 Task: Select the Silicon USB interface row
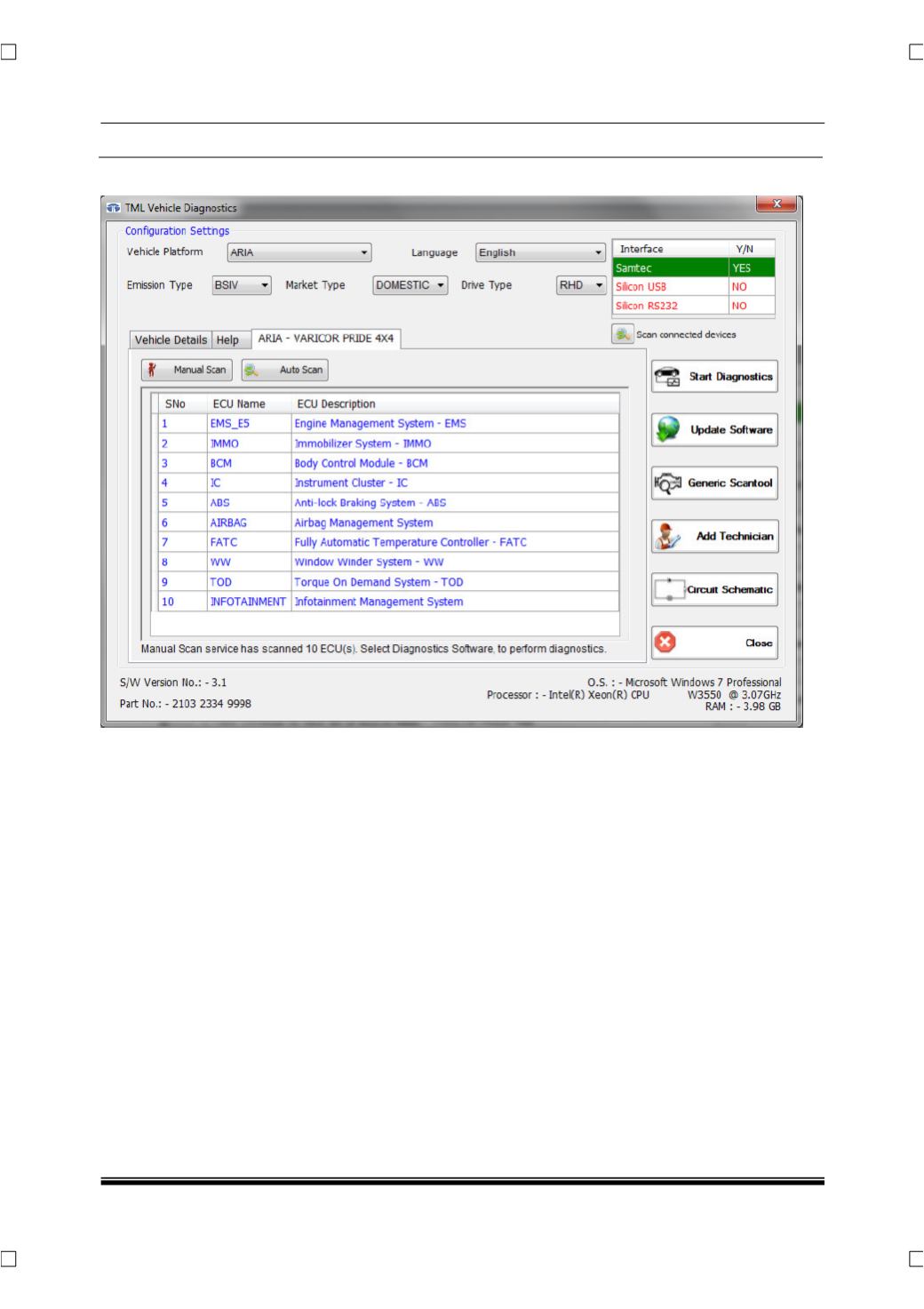(x=694, y=286)
